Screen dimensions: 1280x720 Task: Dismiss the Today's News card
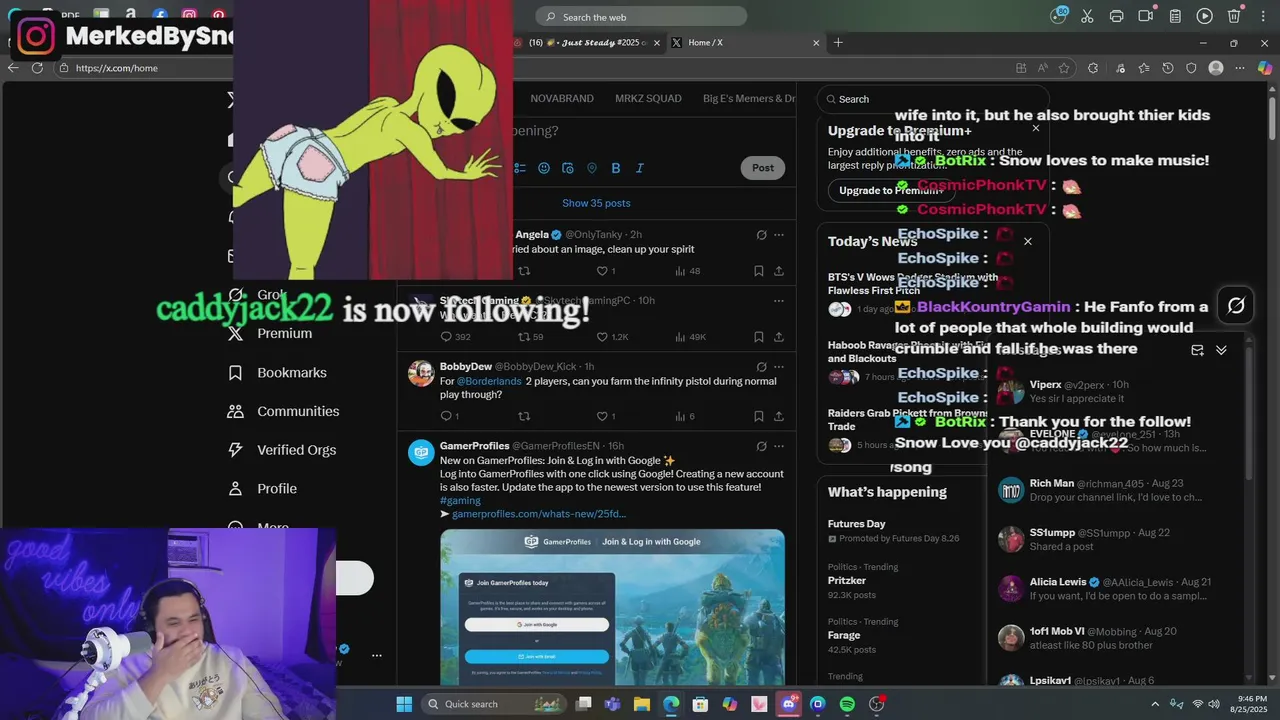[1027, 241]
